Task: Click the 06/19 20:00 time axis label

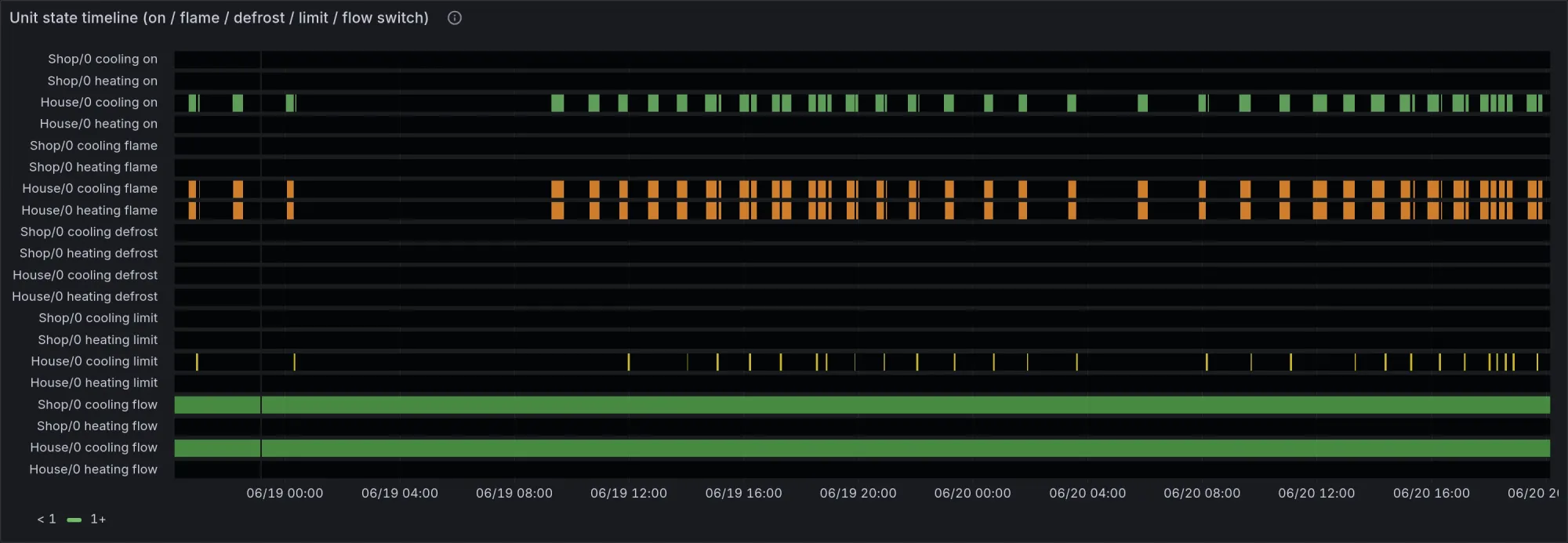Action: coord(858,493)
